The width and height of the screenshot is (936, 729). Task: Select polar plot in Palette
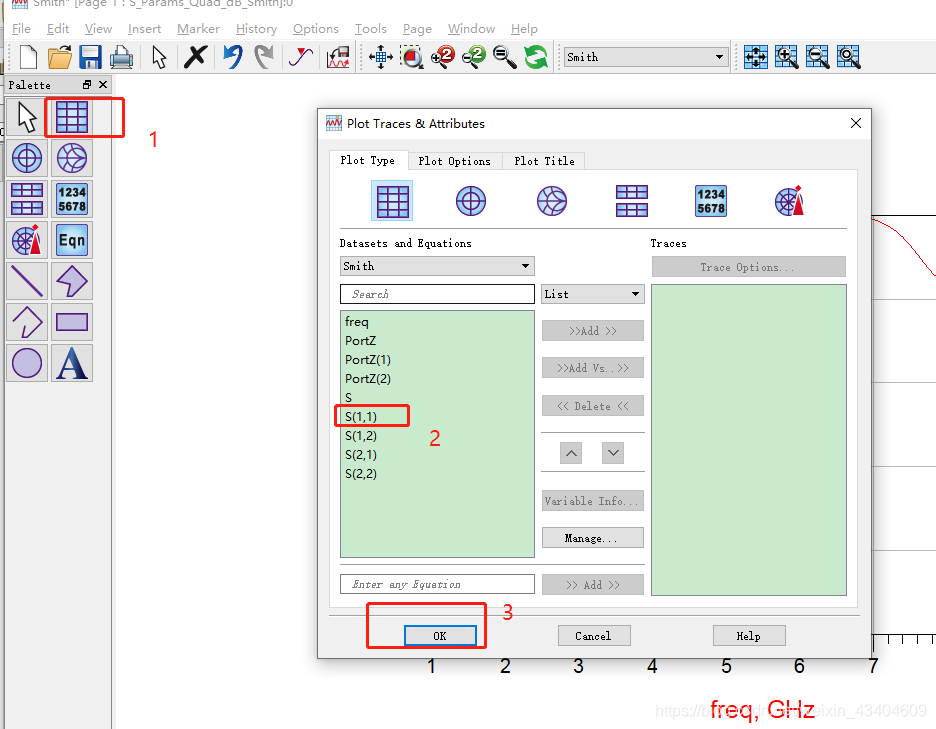[x=27, y=158]
